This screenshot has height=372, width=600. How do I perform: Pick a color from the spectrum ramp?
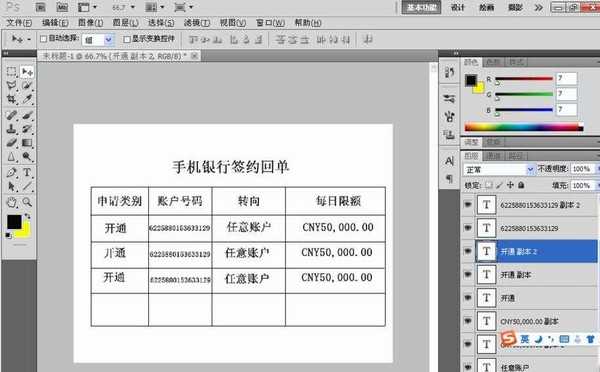[524, 127]
